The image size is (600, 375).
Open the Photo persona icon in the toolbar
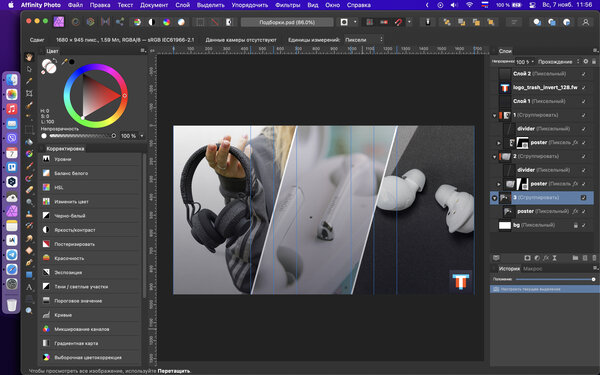click(x=59, y=22)
